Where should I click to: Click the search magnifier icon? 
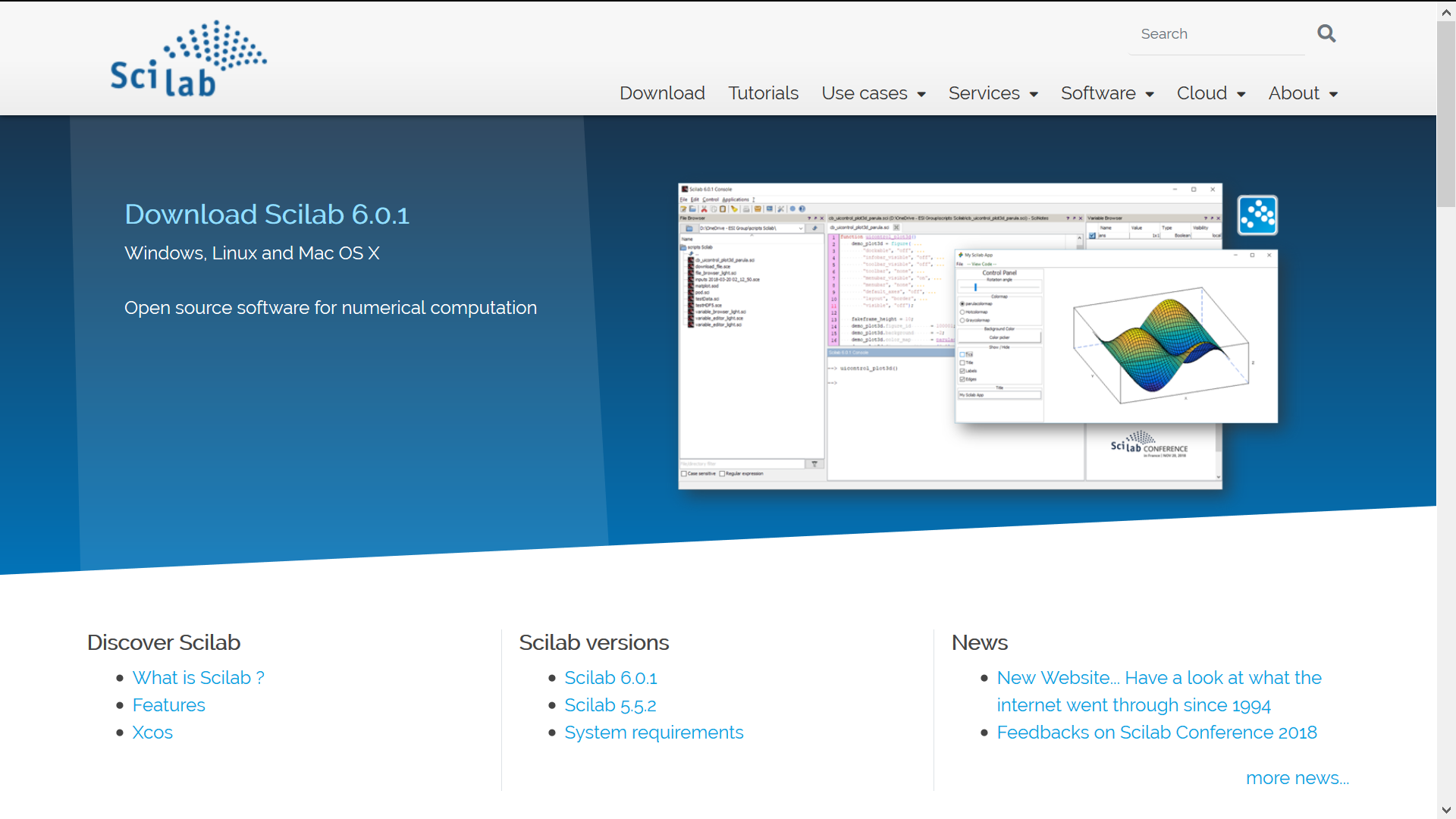(1326, 33)
